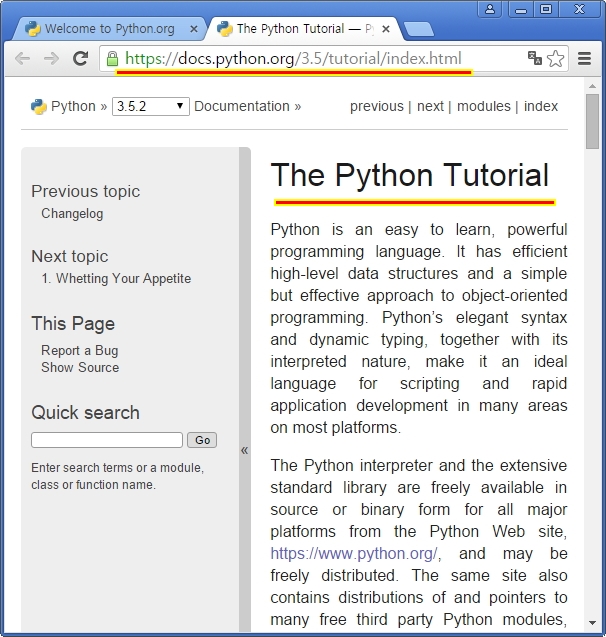Go back using the browser back arrow
Screen dimensions: 606x637
(22, 59)
